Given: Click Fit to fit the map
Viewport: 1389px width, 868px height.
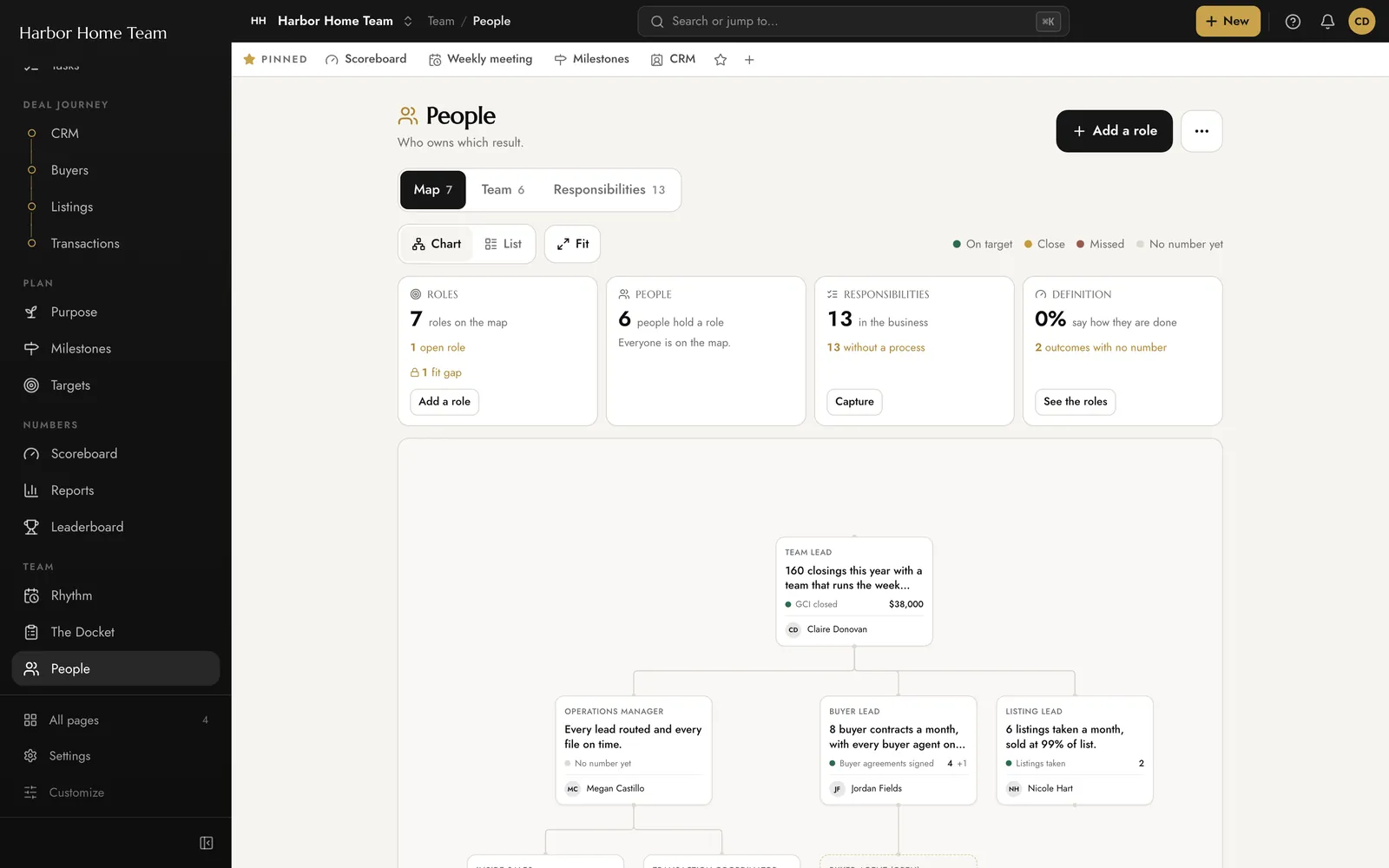Looking at the screenshot, I should (x=573, y=244).
